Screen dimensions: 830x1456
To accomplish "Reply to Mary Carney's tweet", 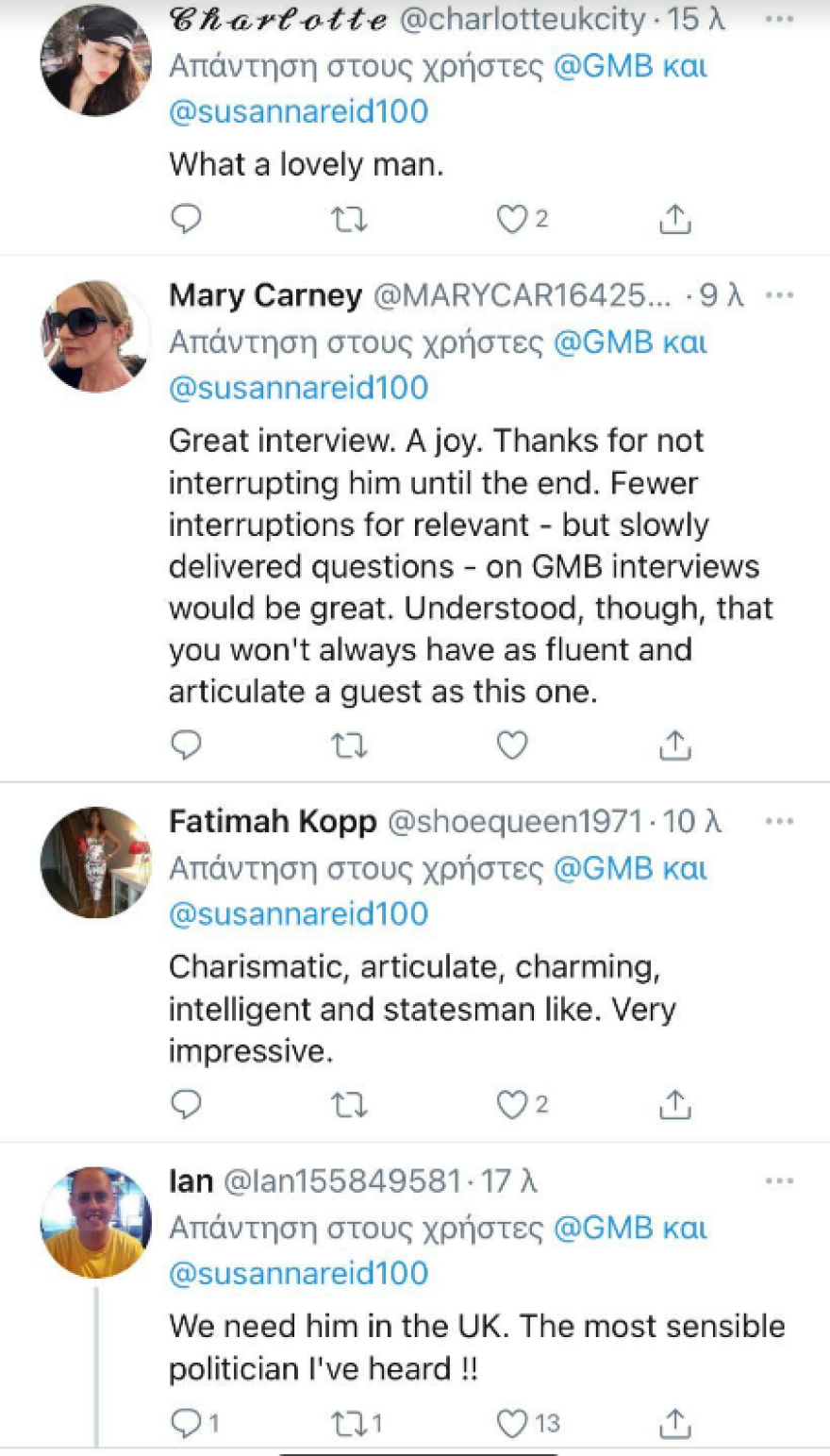I will 186,745.
